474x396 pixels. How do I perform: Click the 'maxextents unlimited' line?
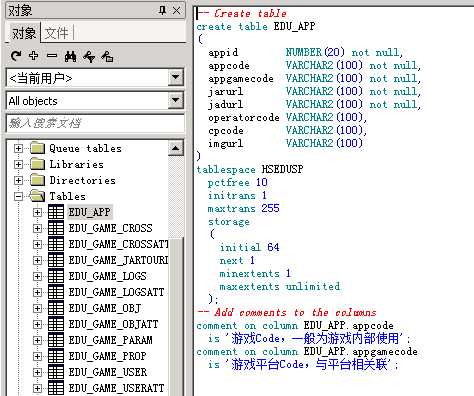[x=280, y=286]
